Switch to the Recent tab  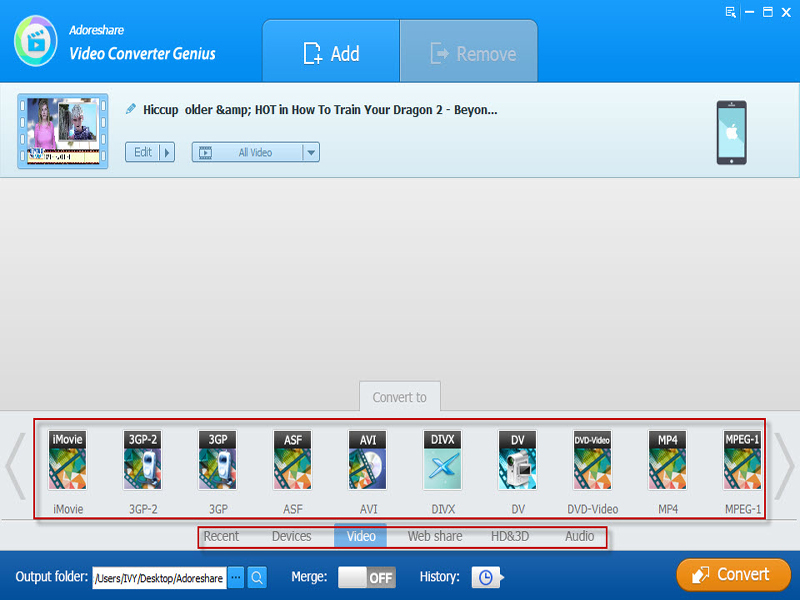221,536
